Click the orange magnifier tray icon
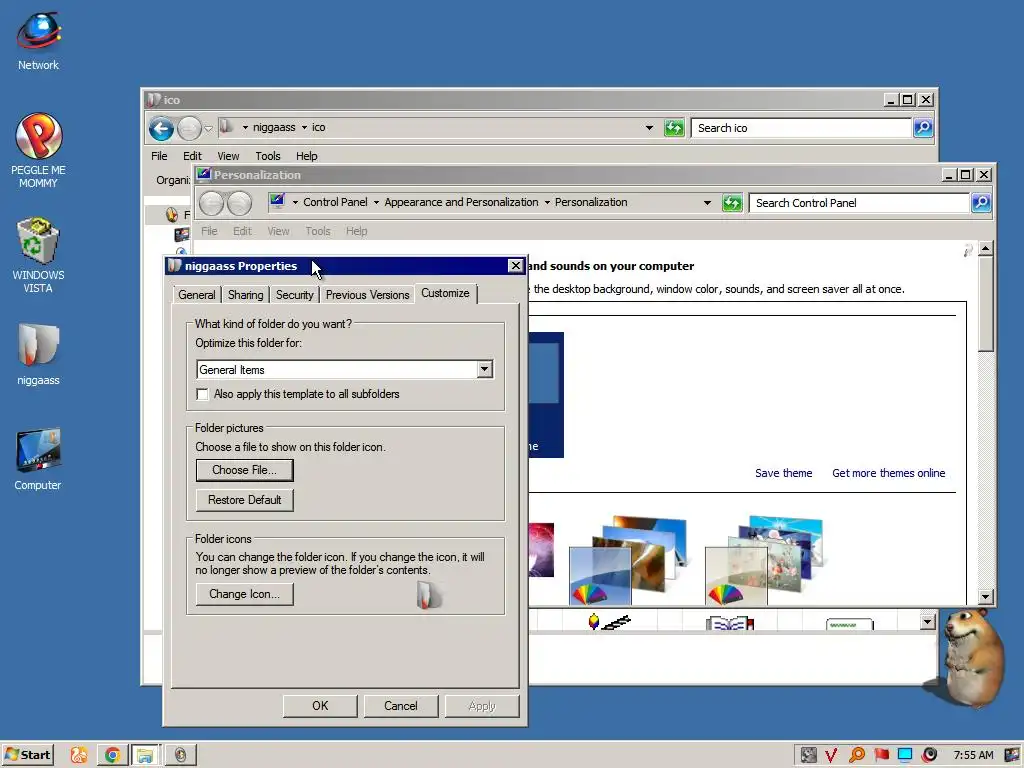1024x768 pixels. [856, 755]
